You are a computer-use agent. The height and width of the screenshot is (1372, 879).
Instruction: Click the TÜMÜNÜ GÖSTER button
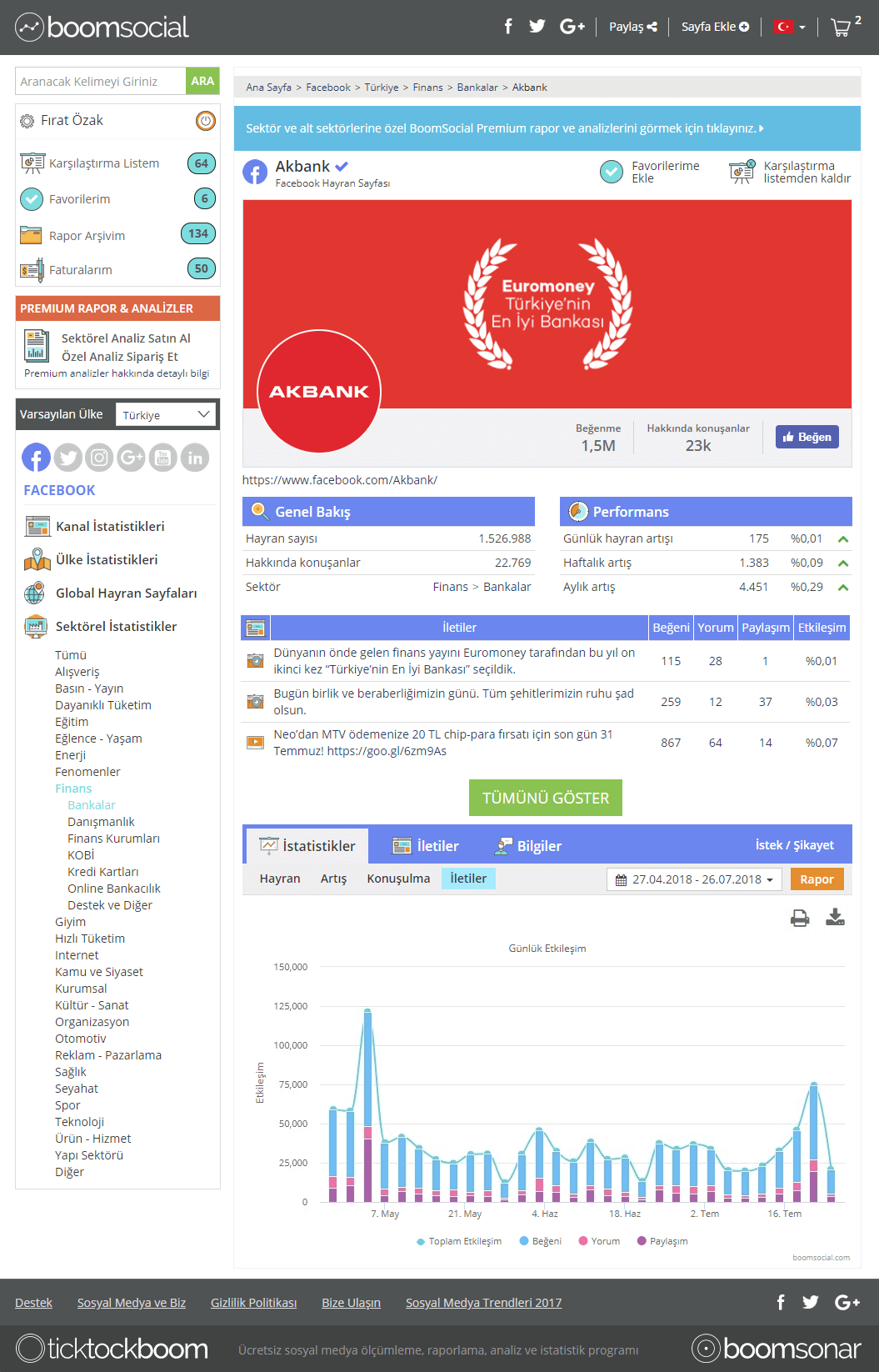click(x=546, y=798)
